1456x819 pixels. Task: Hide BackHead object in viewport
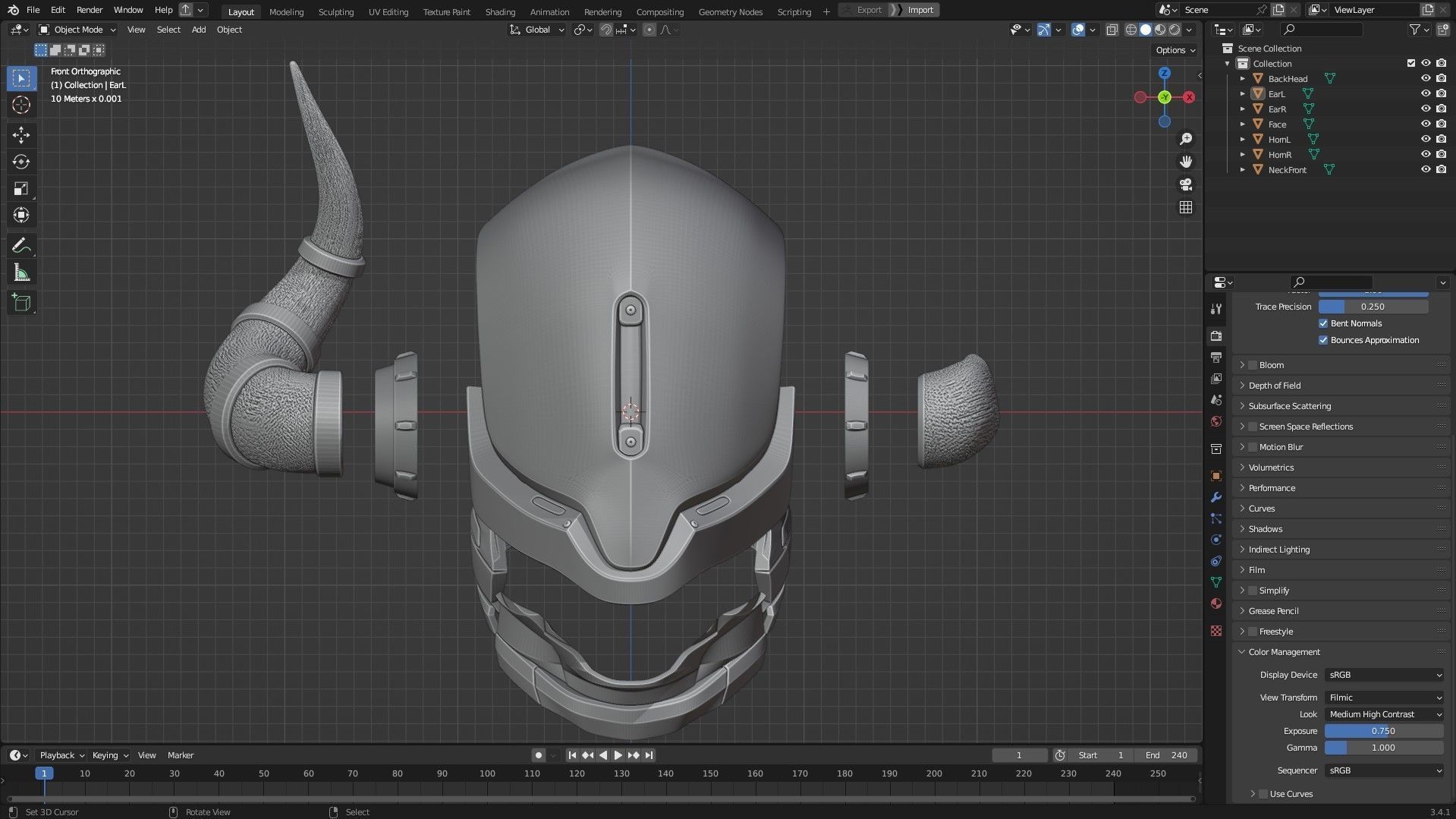1426,78
